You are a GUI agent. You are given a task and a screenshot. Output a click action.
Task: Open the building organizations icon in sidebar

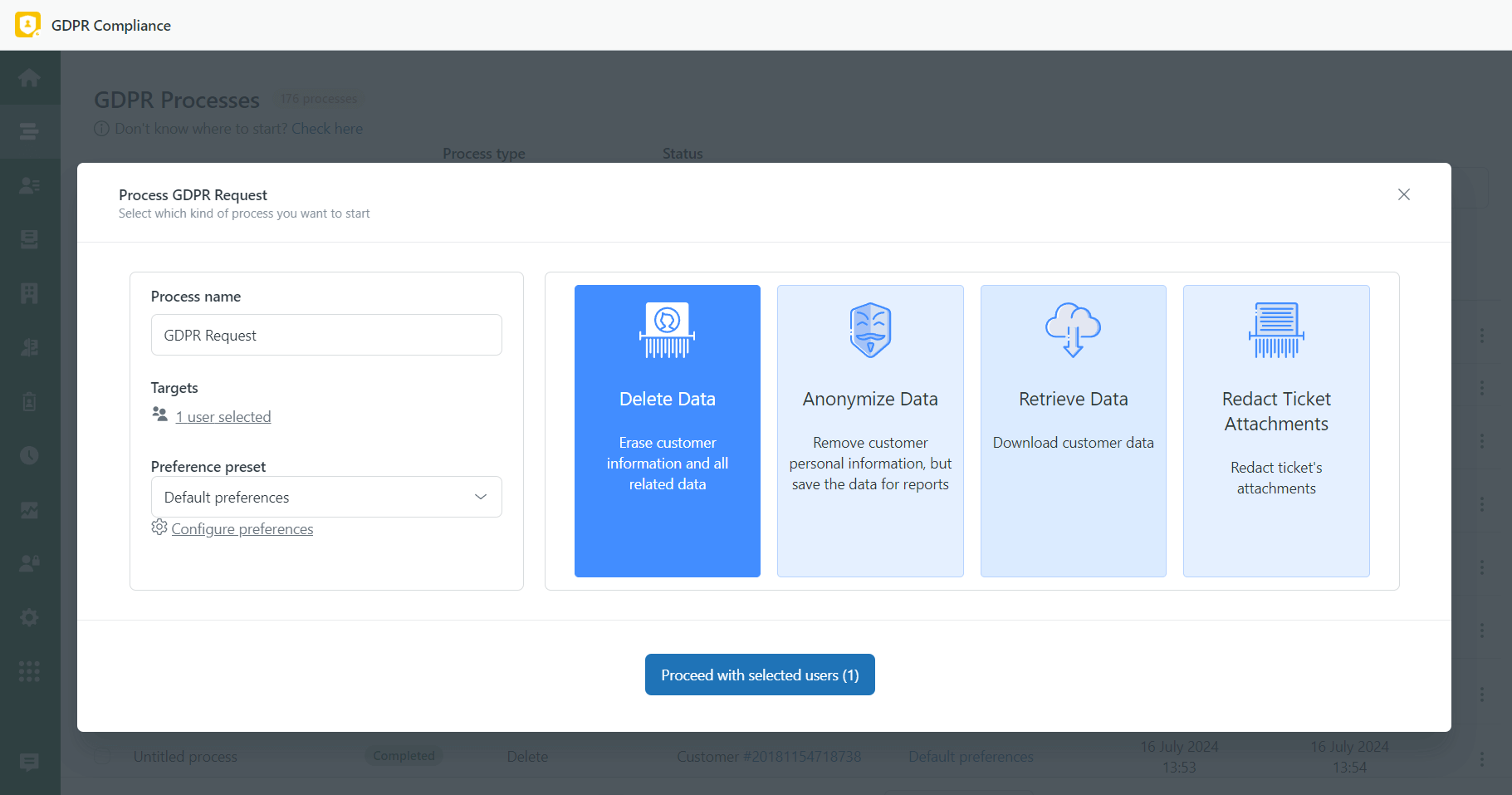click(29, 293)
